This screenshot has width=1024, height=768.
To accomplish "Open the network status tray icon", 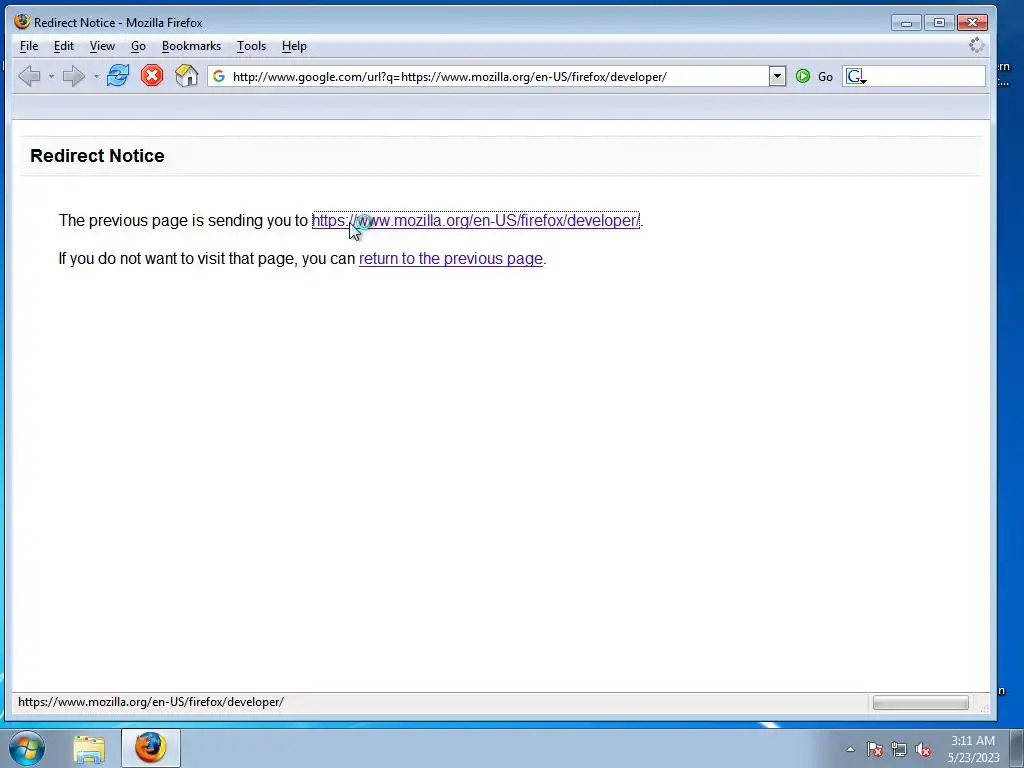I will coord(899,750).
